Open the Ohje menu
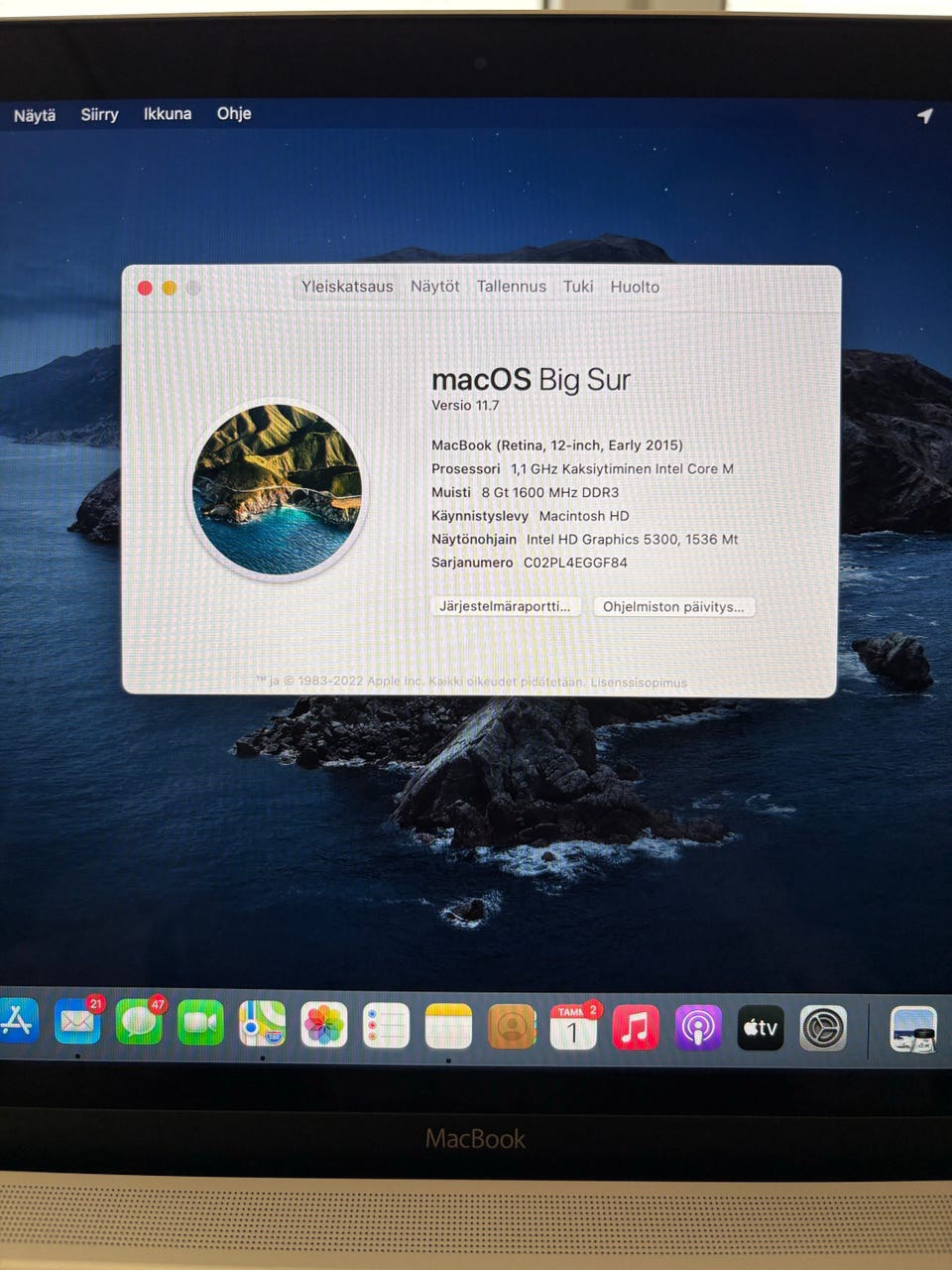This screenshot has height=1270, width=952. click(234, 113)
